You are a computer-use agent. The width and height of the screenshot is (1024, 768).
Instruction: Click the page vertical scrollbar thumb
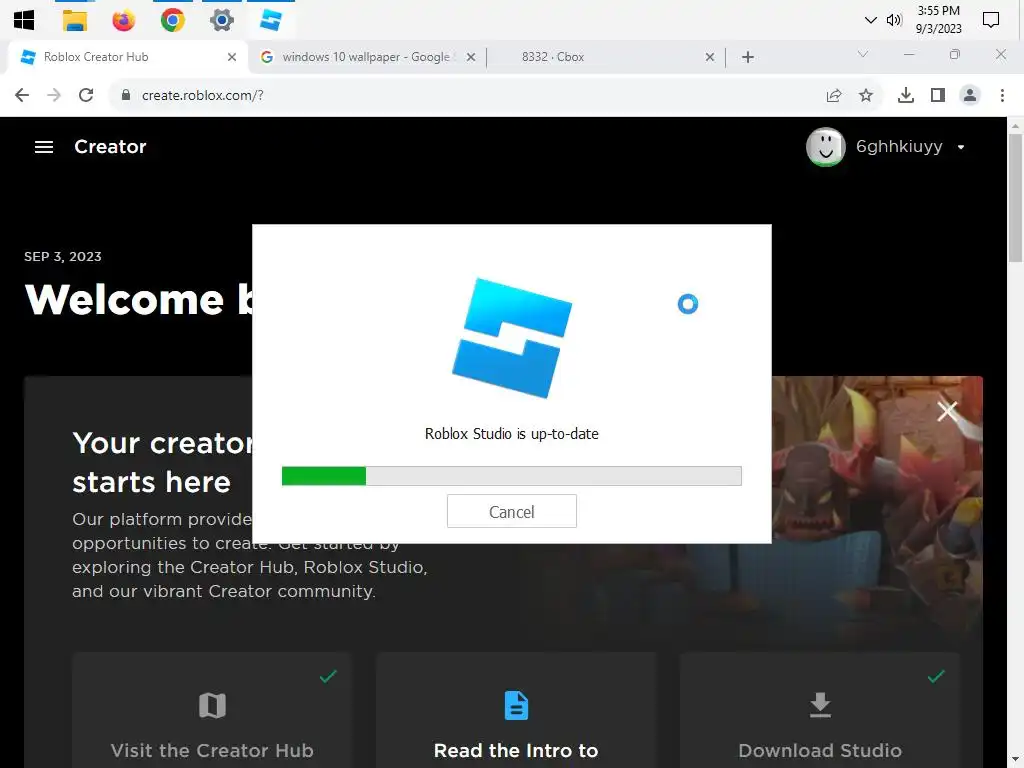(1016, 198)
